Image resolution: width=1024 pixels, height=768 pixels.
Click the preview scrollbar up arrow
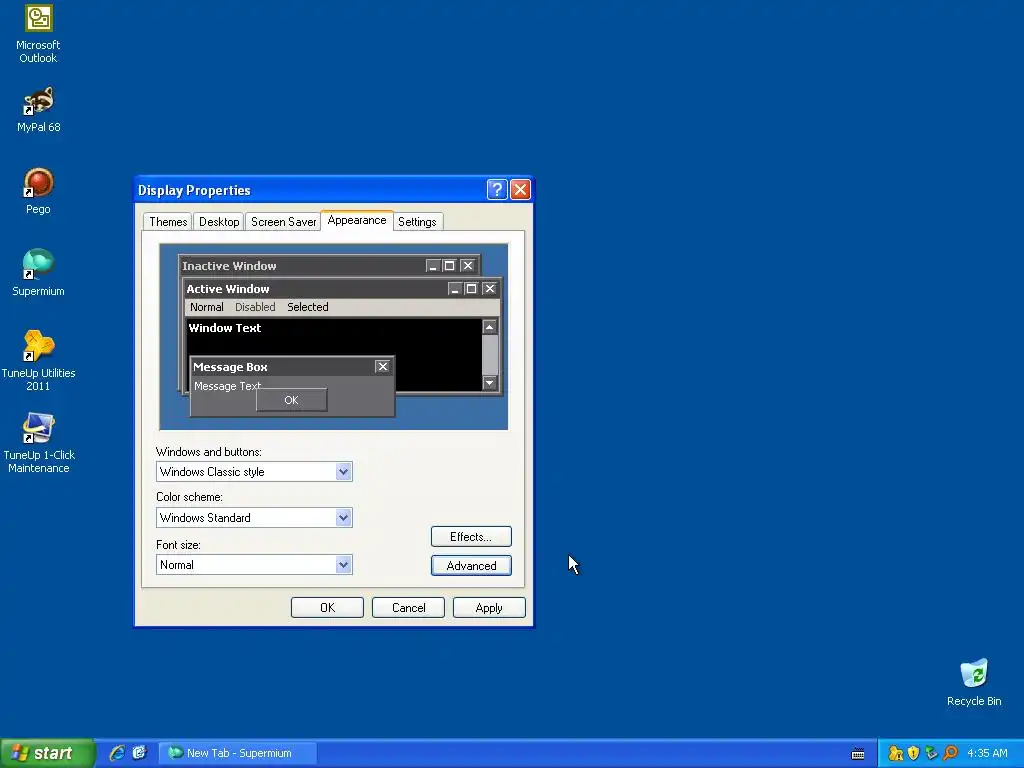coord(490,327)
